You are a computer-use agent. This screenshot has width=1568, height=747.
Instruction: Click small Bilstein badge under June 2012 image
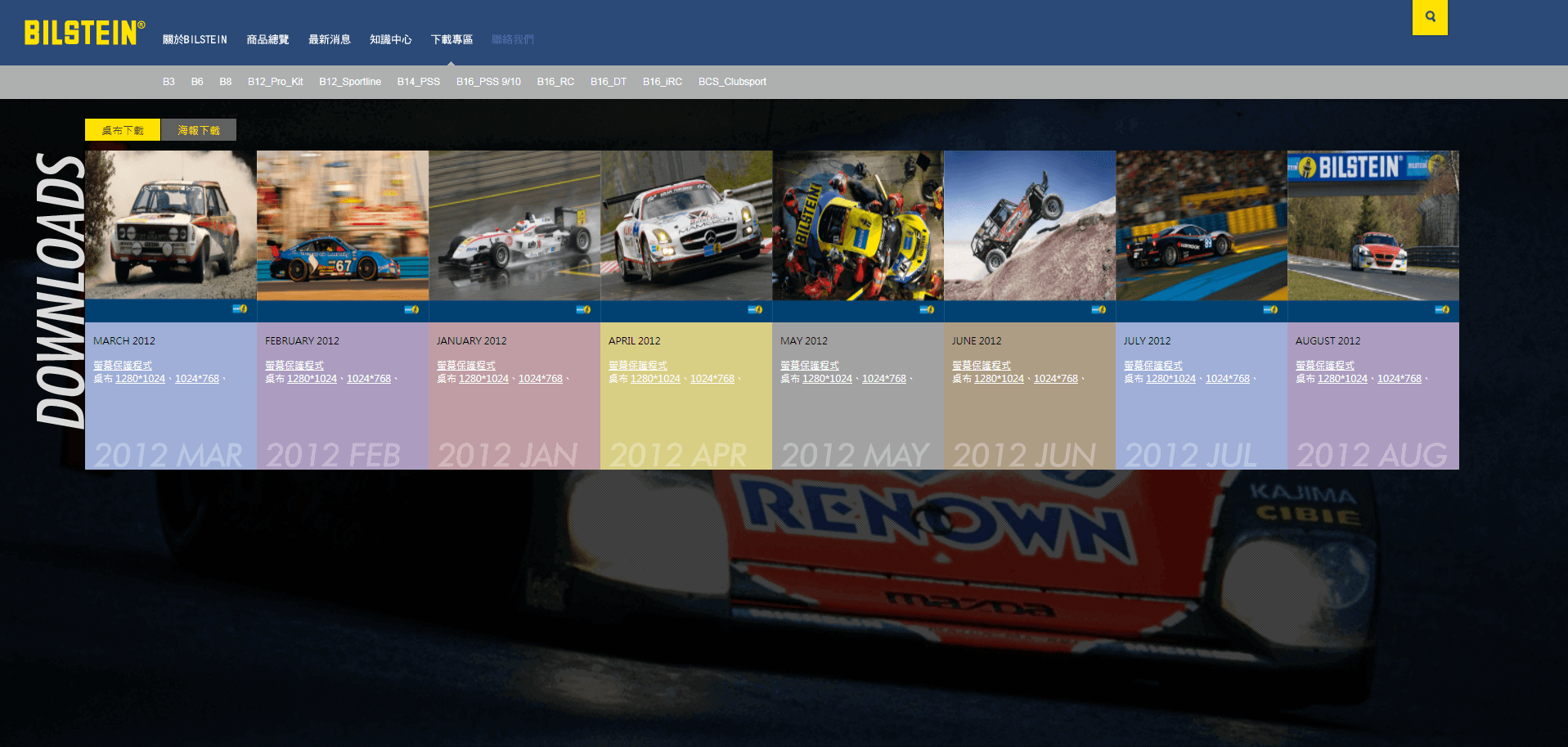[x=1098, y=309]
